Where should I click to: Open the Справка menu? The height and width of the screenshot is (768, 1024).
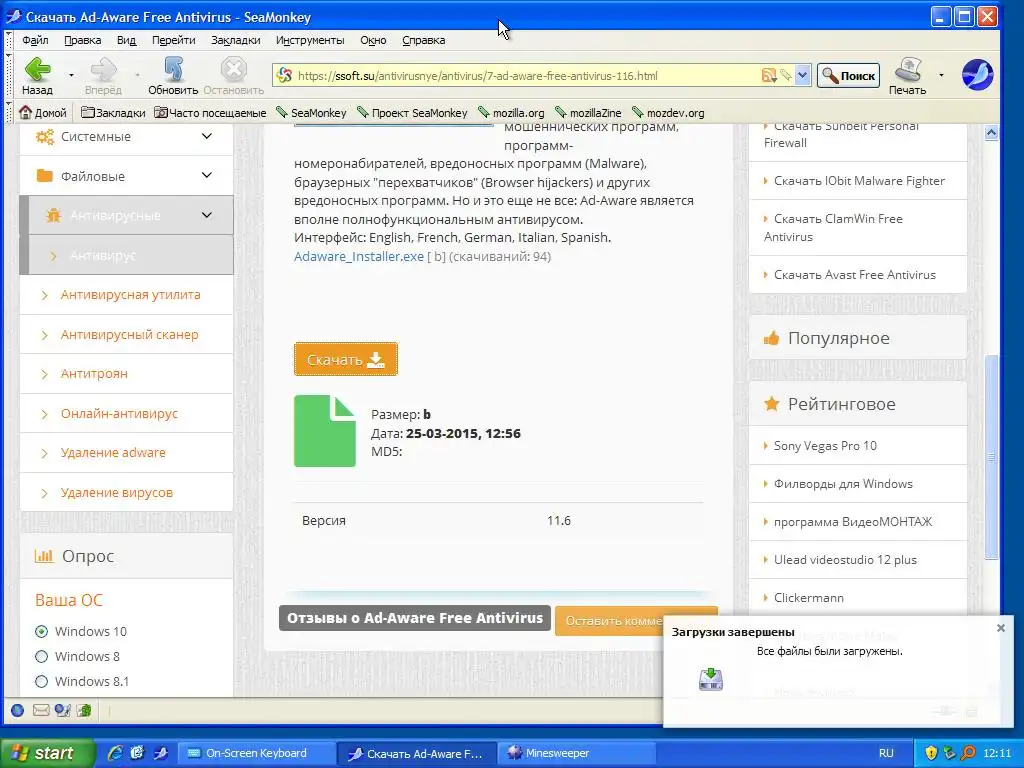423,40
